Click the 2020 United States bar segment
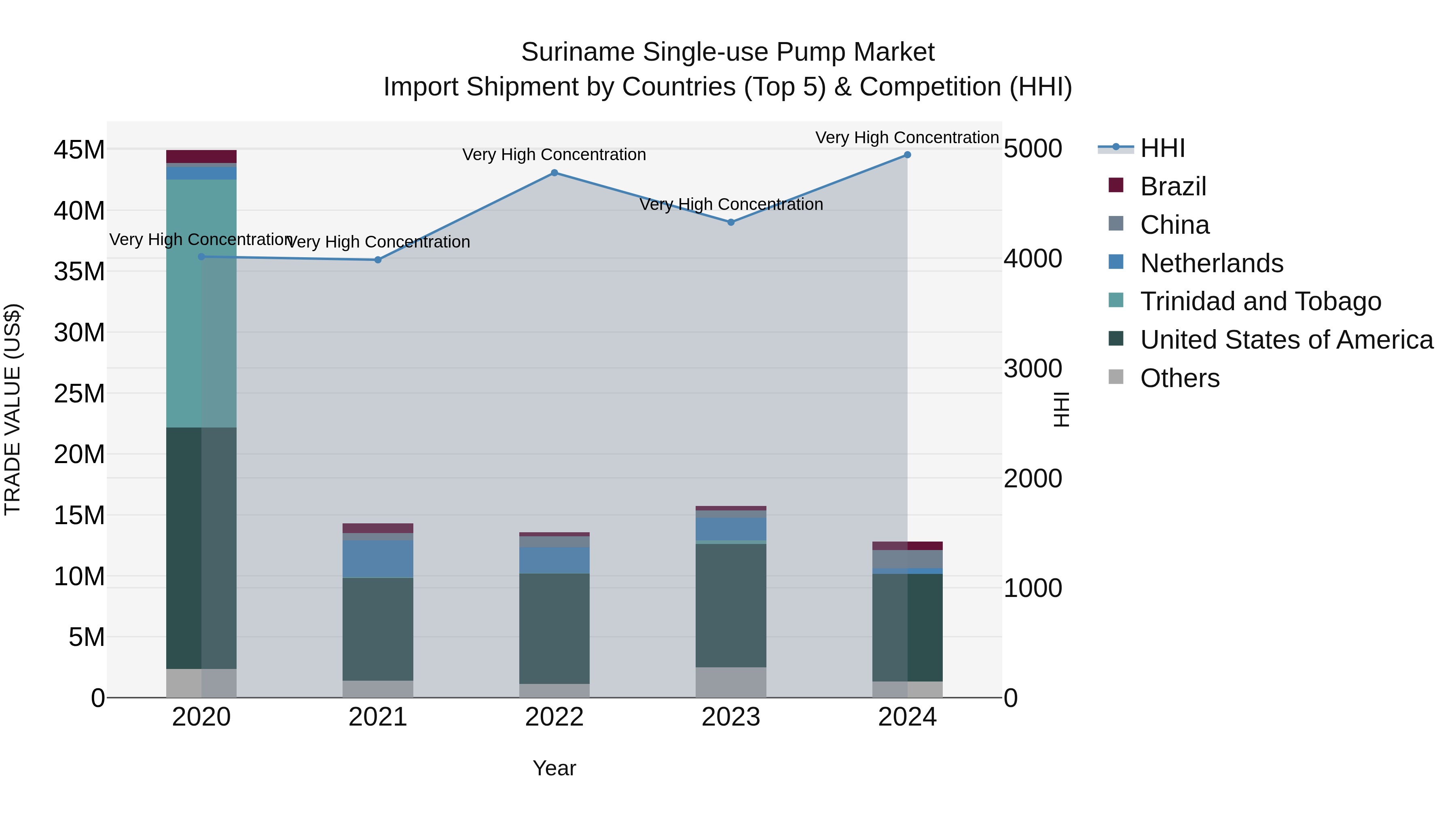 201,548
